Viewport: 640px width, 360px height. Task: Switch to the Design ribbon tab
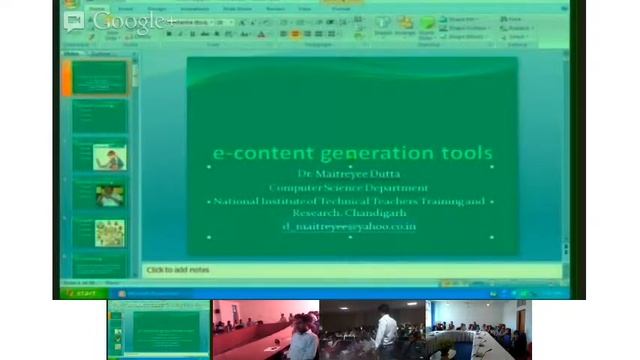[156, 8]
